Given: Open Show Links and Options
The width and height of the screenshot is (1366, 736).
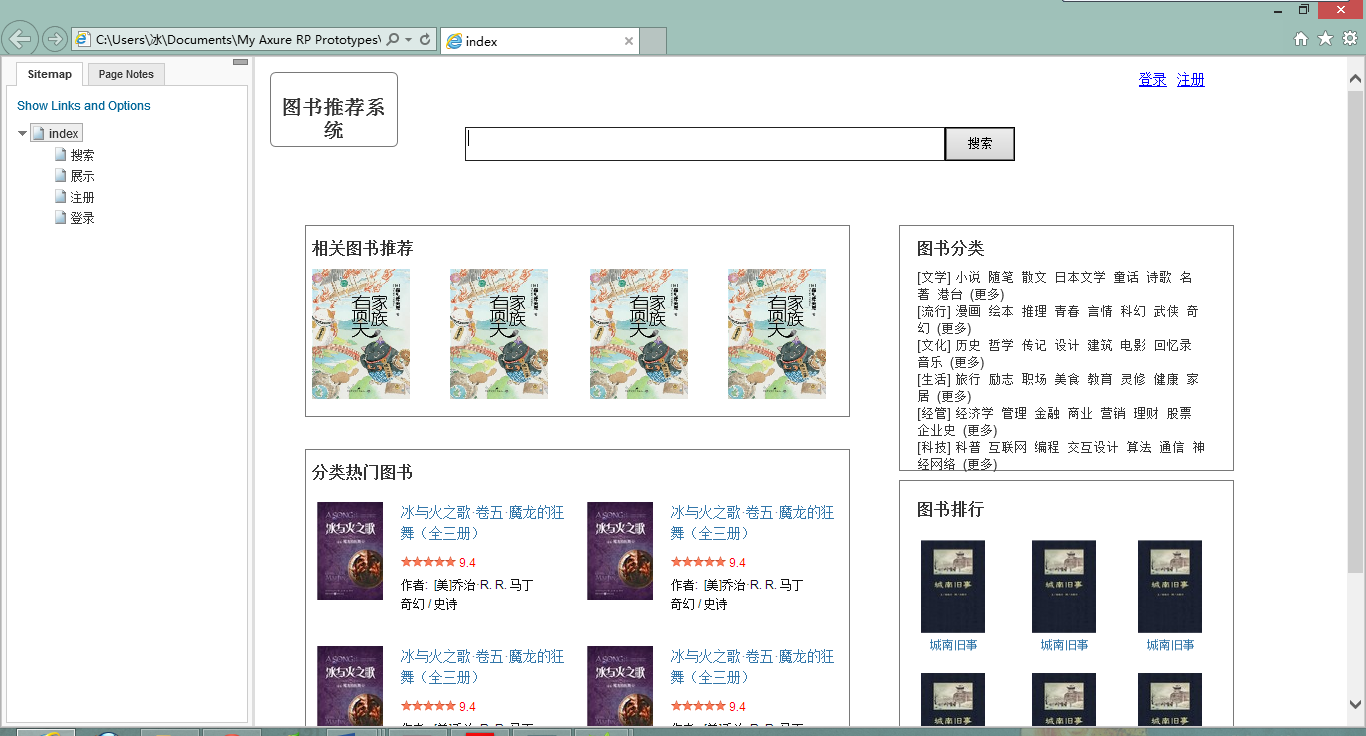Looking at the screenshot, I should 84,106.
